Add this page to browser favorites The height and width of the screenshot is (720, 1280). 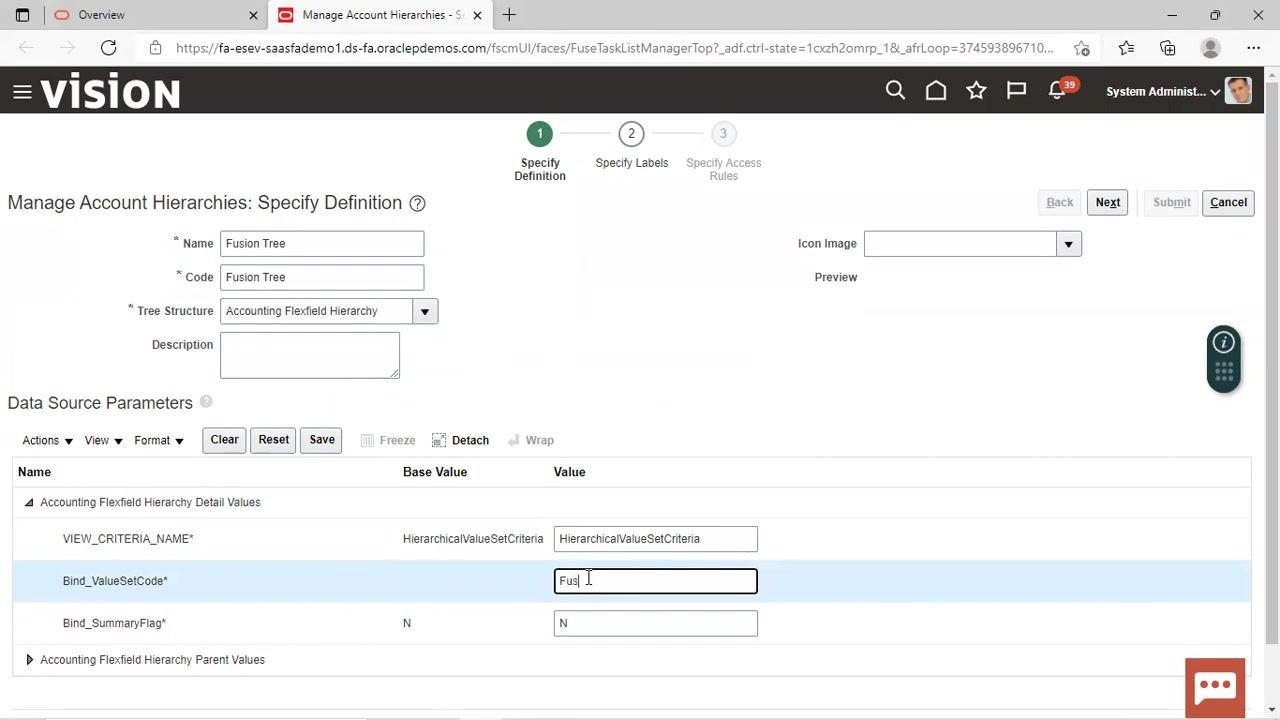1082,48
